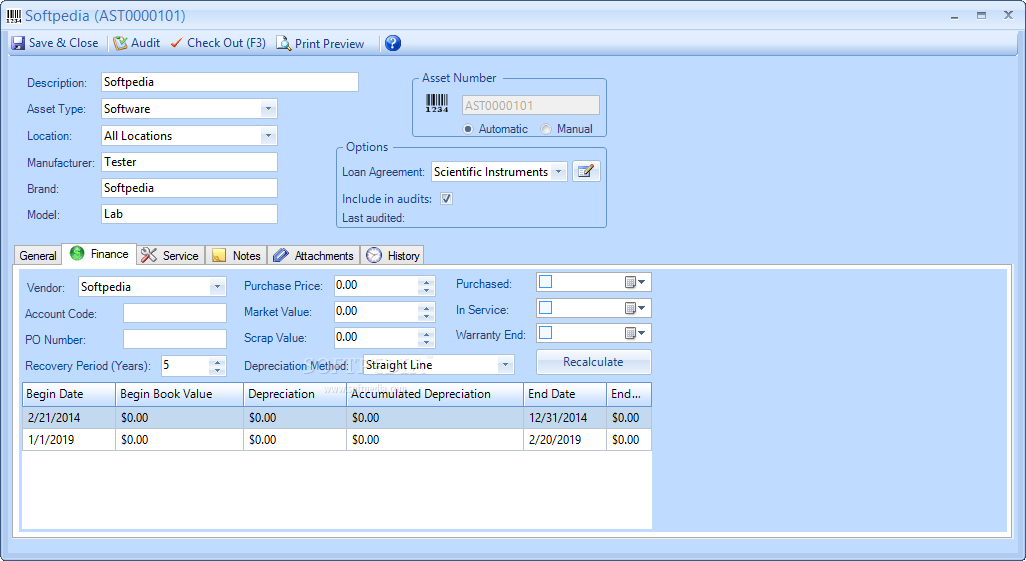Open help with the blue question mark icon
The height and width of the screenshot is (561, 1026).
pos(393,43)
